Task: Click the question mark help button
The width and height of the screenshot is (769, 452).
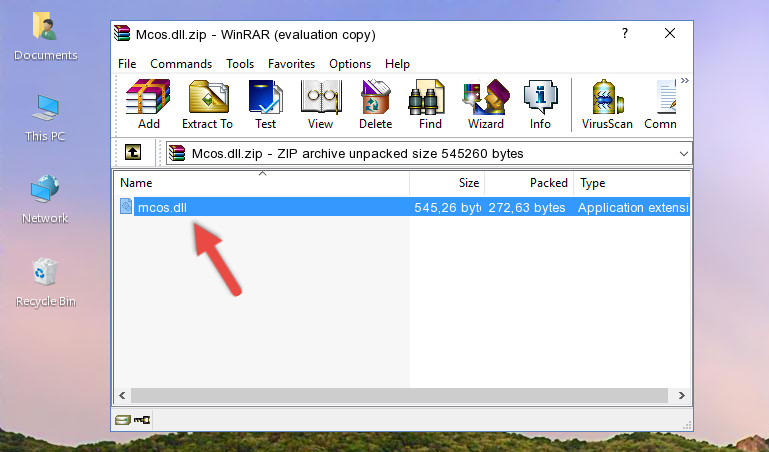Action: tap(625, 33)
